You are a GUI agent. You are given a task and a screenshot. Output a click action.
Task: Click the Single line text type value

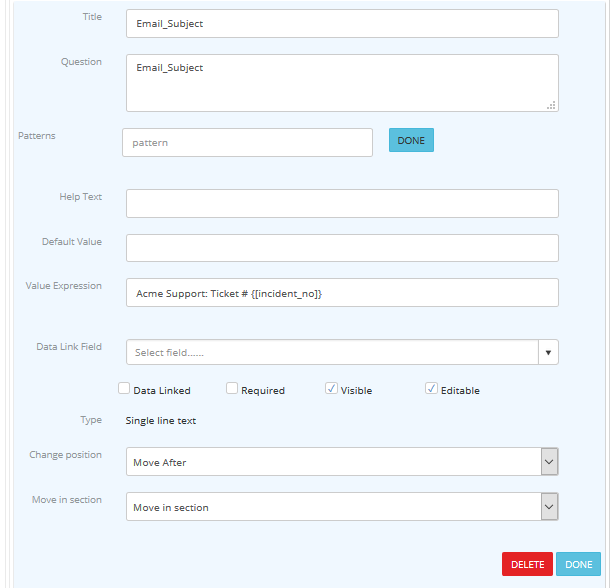(161, 421)
